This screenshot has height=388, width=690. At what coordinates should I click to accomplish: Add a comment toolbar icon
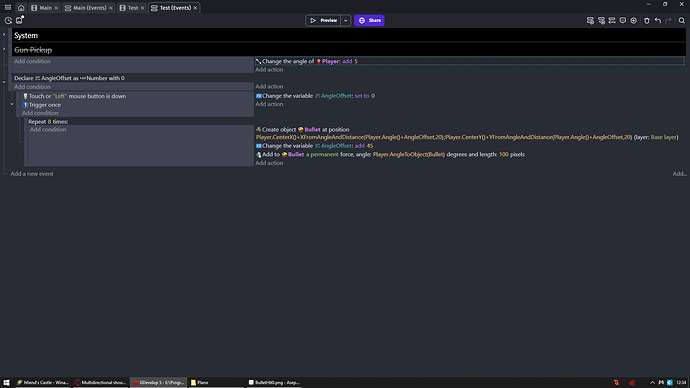pyautogui.click(x=623, y=21)
